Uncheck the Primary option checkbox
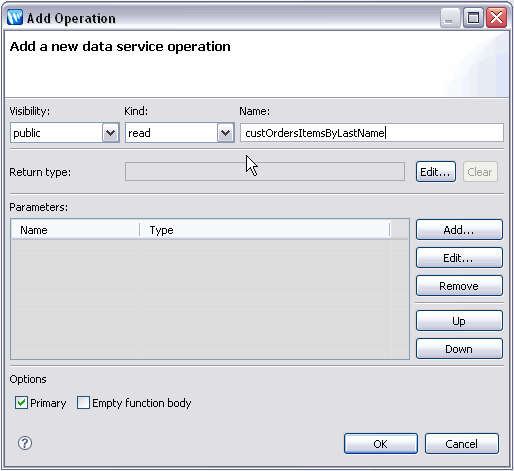 21,403
